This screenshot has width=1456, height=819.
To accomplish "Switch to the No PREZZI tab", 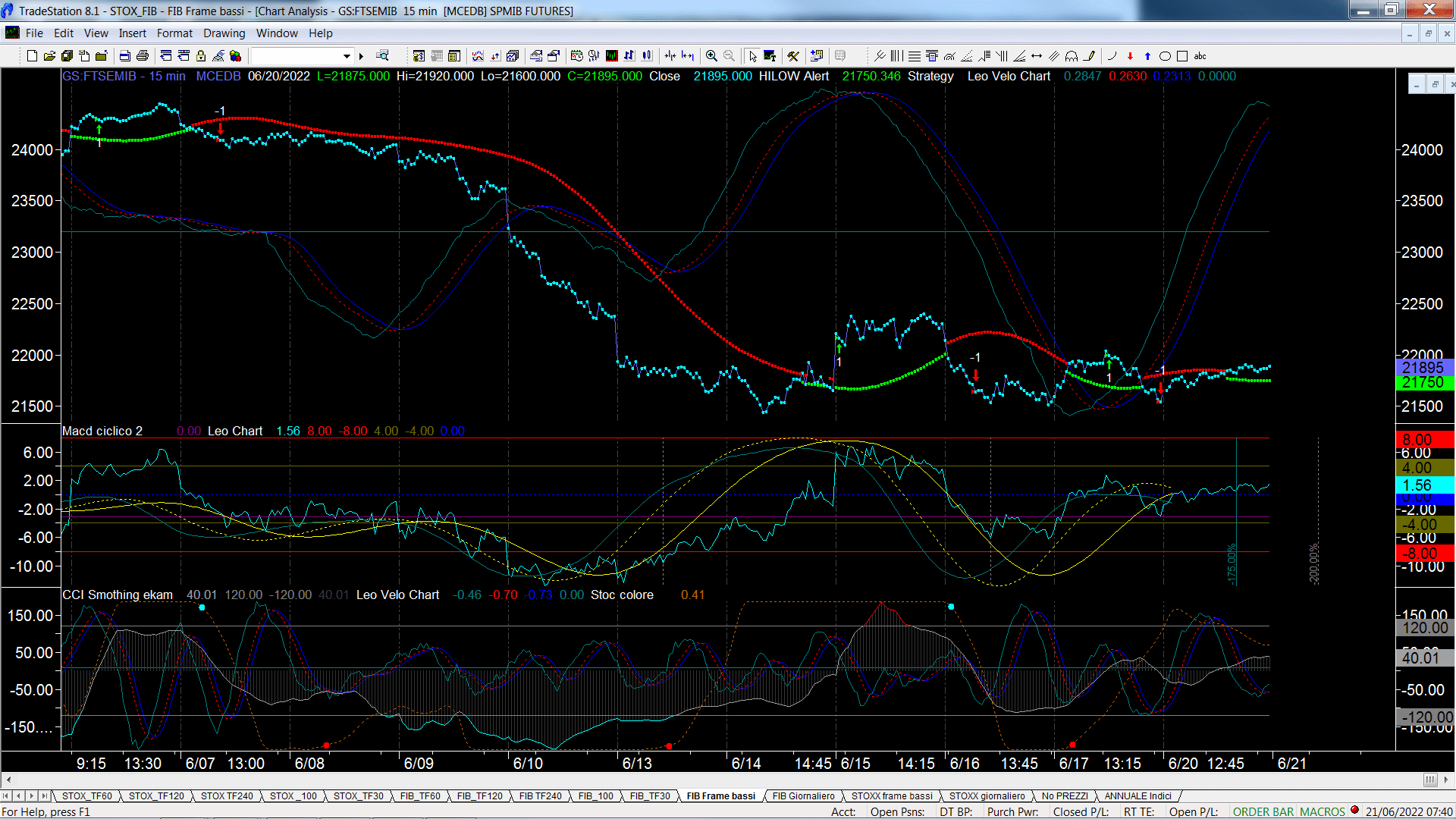I will coord(1064,796).
